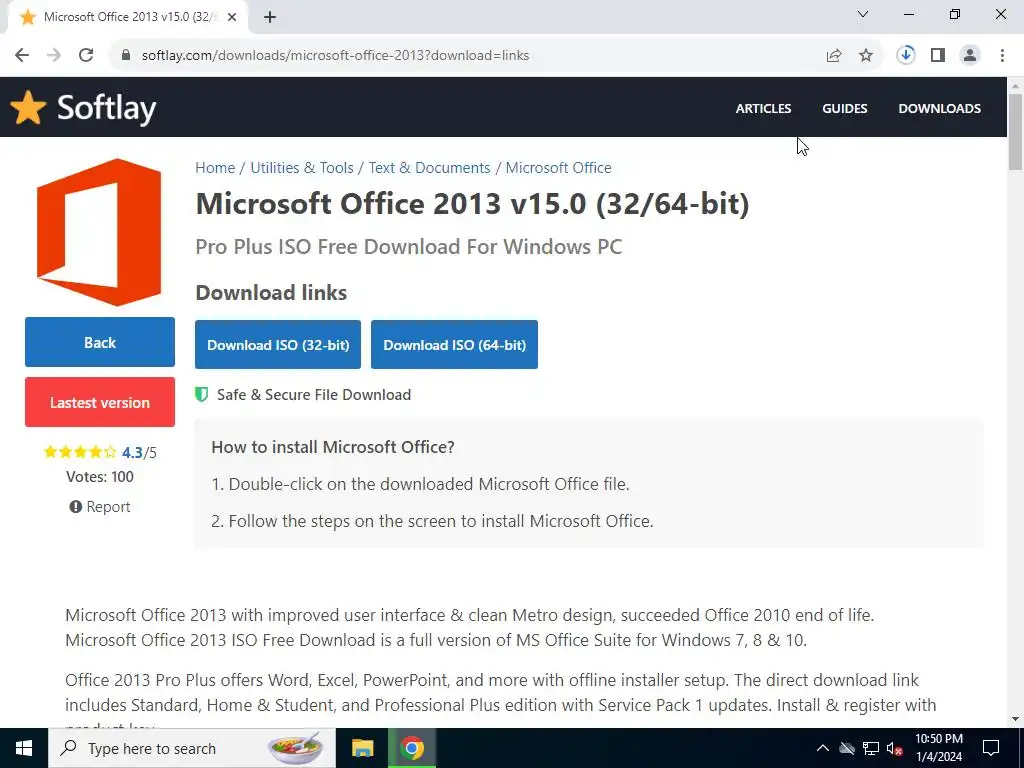Reload the Softlay page
The width and height of the screenshot is (1024, 768).
point(86,56)
